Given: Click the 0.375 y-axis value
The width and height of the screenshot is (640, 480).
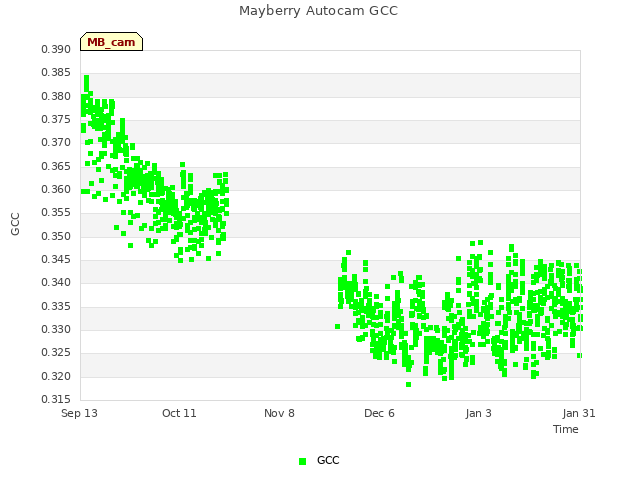Looking at the screenshot, I should (x=56, y=119).
